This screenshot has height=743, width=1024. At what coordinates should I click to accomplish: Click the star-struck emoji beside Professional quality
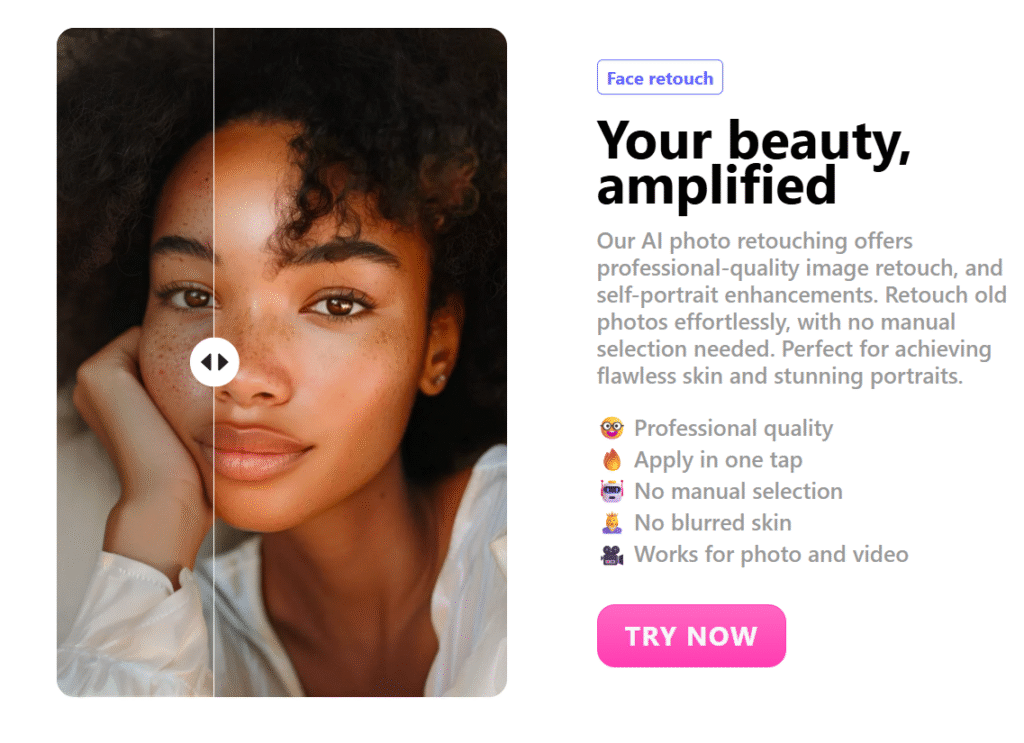point(613,428)
